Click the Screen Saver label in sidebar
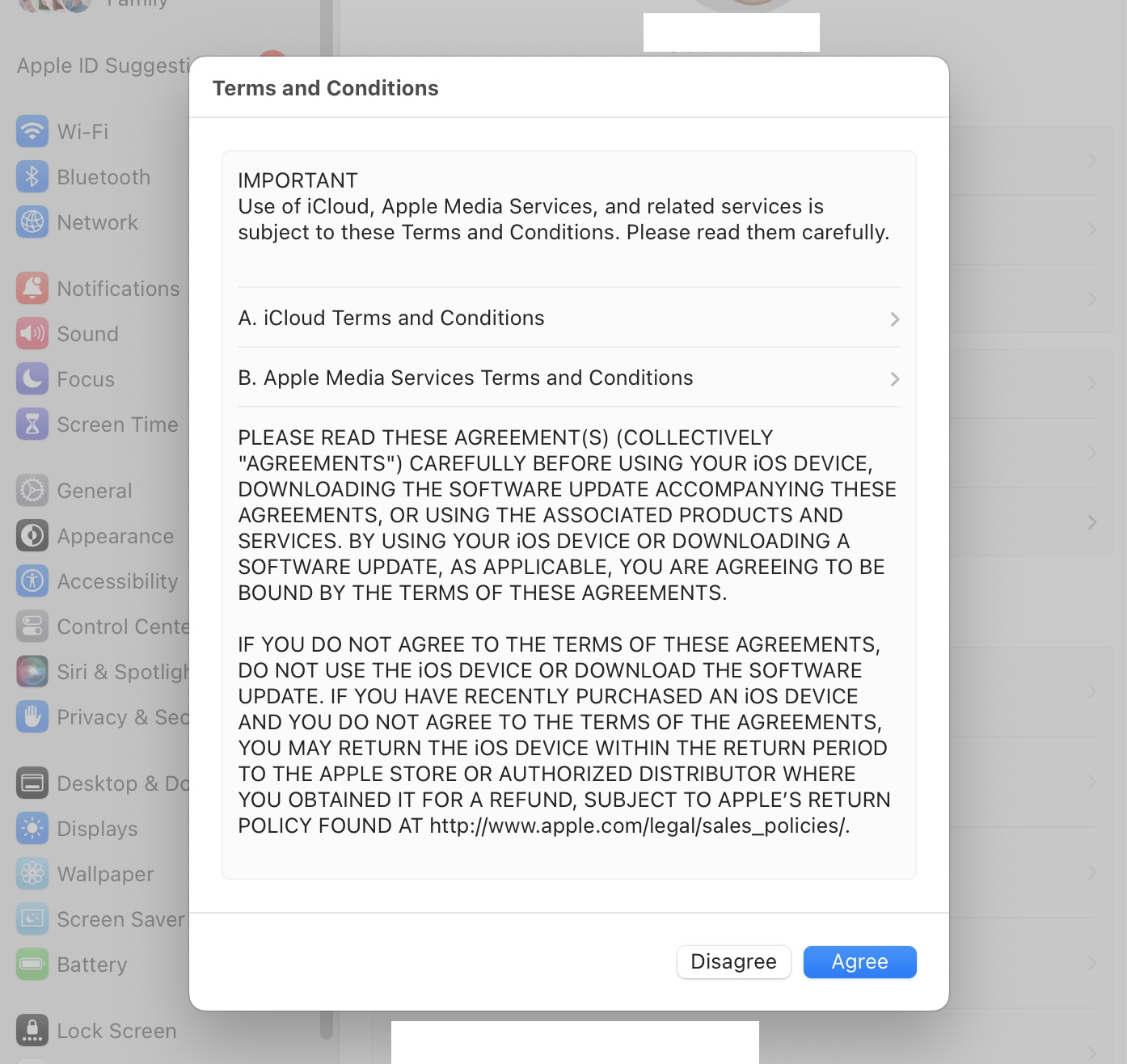 click(x=121, y=919)
